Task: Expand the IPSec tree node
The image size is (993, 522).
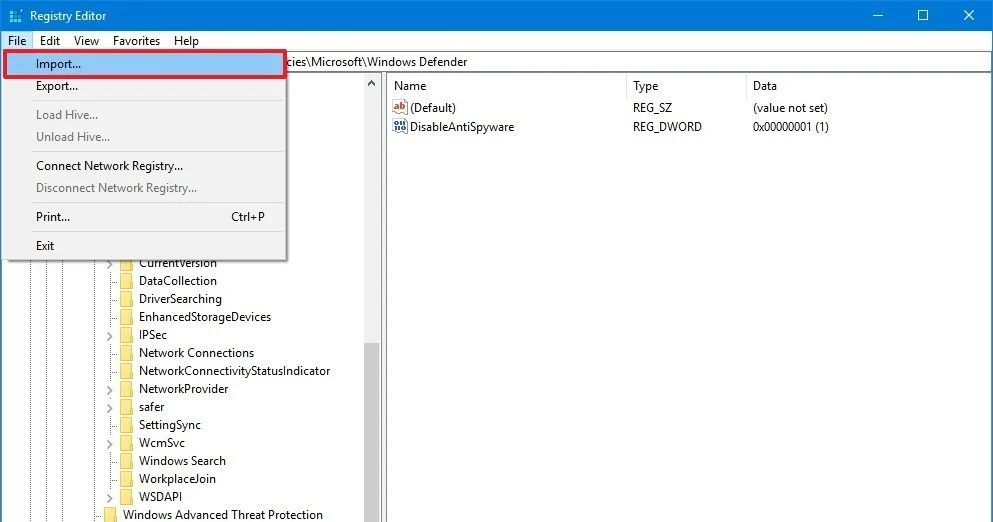Action: (109, 335)
